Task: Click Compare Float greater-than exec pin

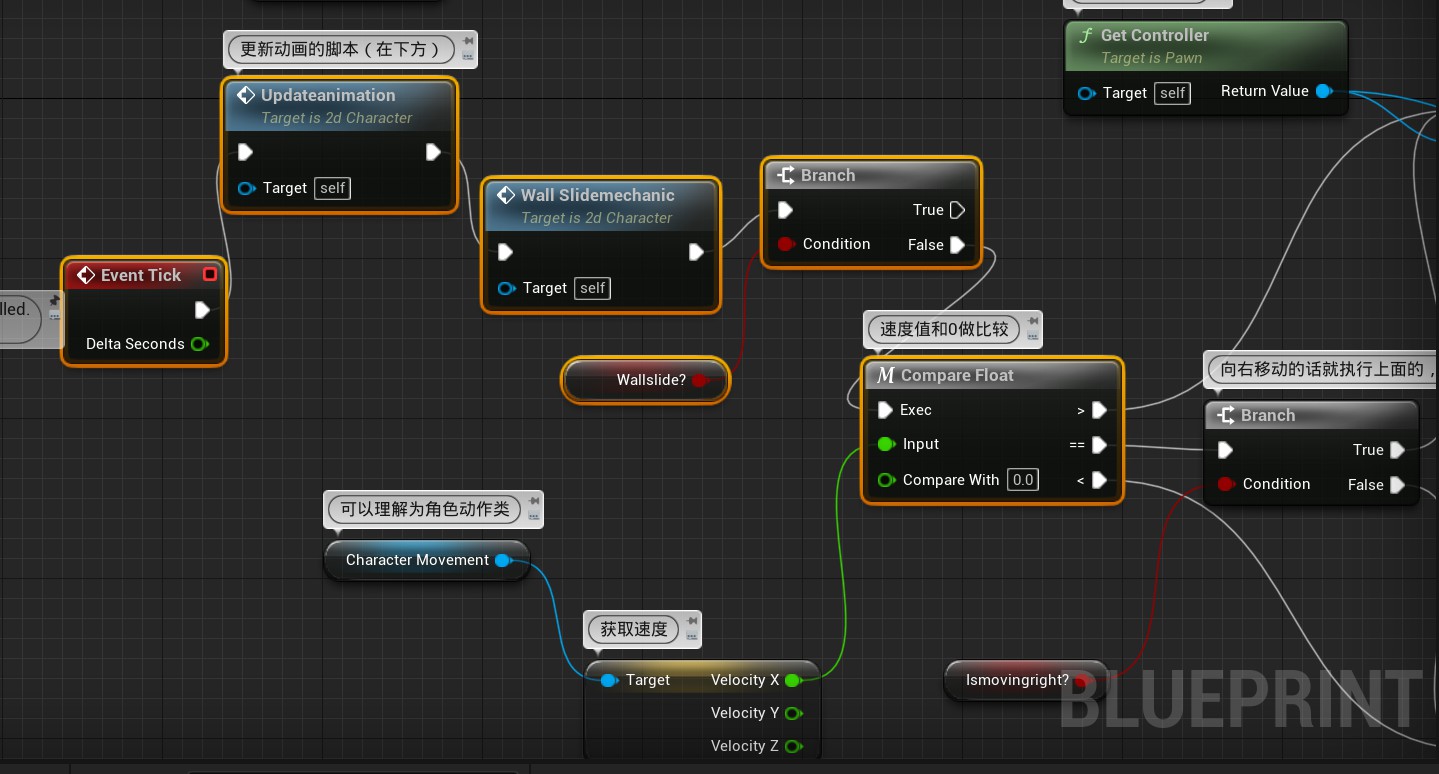Action: pyautogui.click(x=1099, y=410)
